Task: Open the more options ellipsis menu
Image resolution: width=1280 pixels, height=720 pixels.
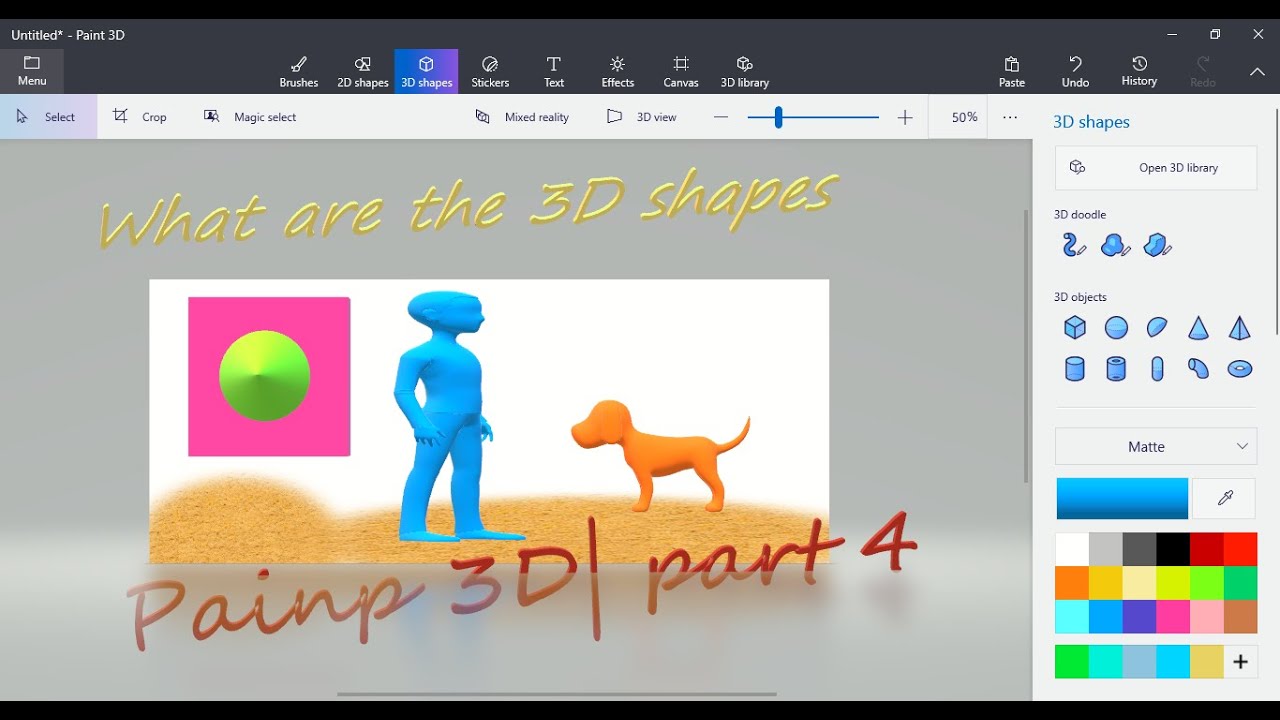Action: [x=1010, y=117]
